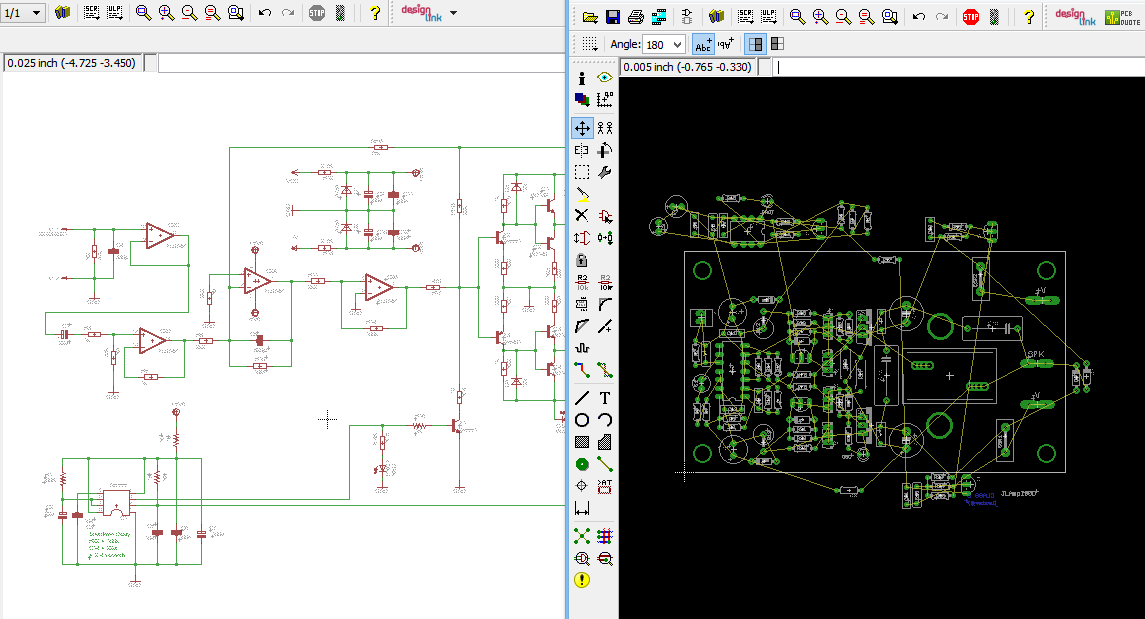The width and height of the screenshot is (1145, 619).
Task: Select the Autorouter tool
Action: pos(605,537)
